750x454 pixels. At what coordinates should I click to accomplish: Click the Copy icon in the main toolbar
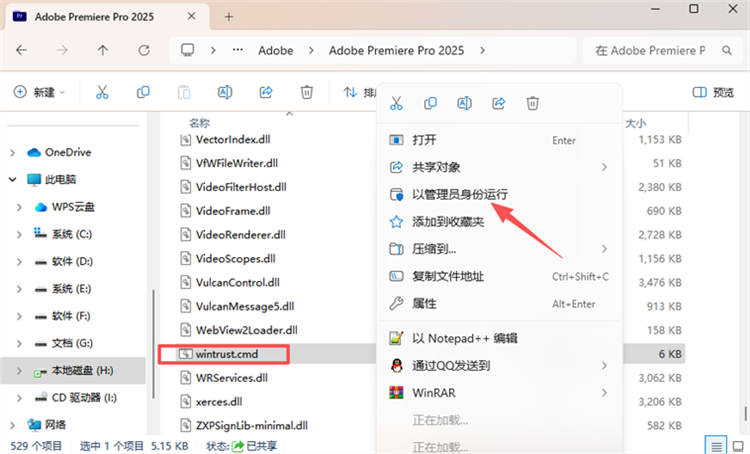point(143,92)
